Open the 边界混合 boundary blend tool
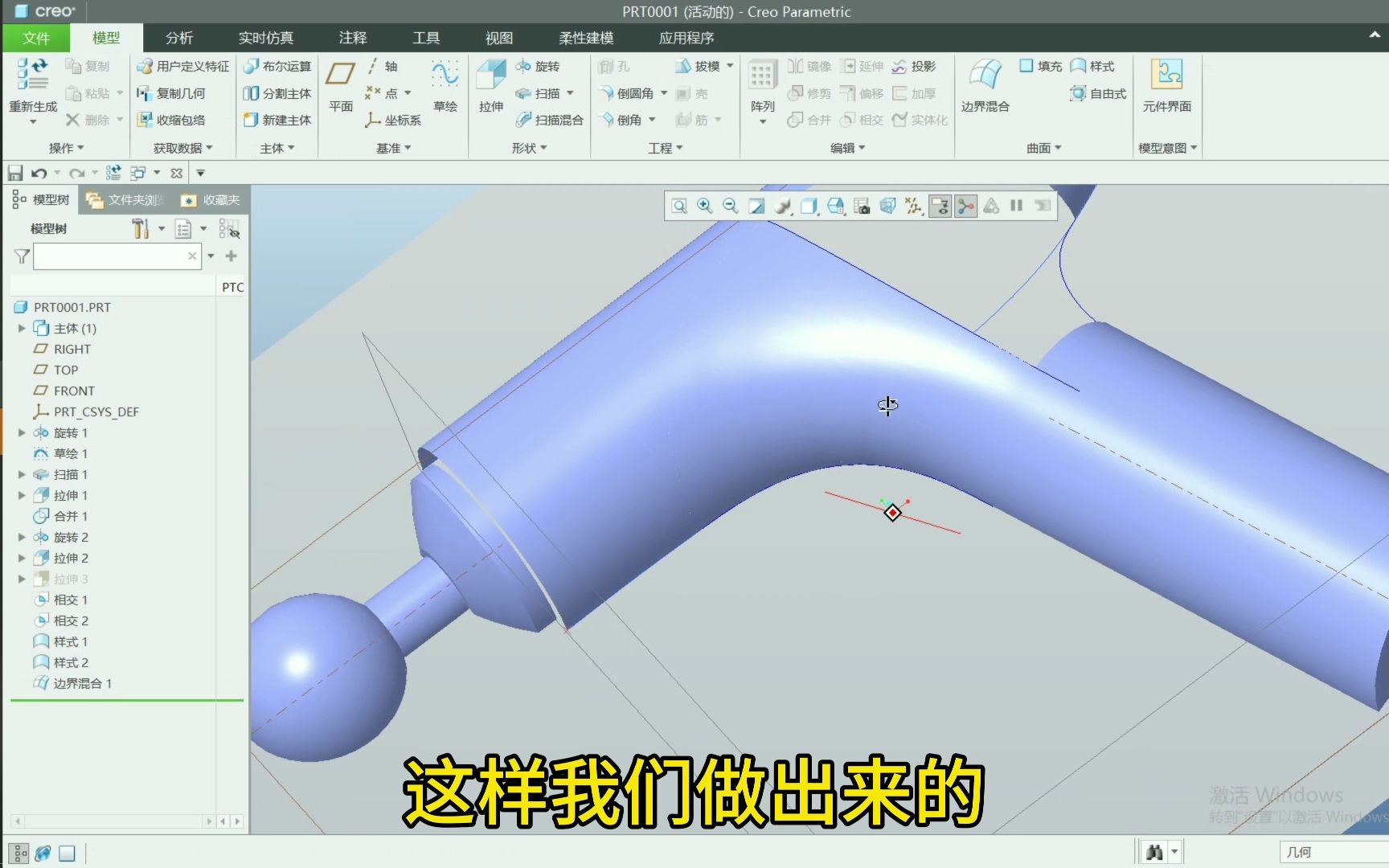This screenshot has height=868, width=1389. pos(985,85)
